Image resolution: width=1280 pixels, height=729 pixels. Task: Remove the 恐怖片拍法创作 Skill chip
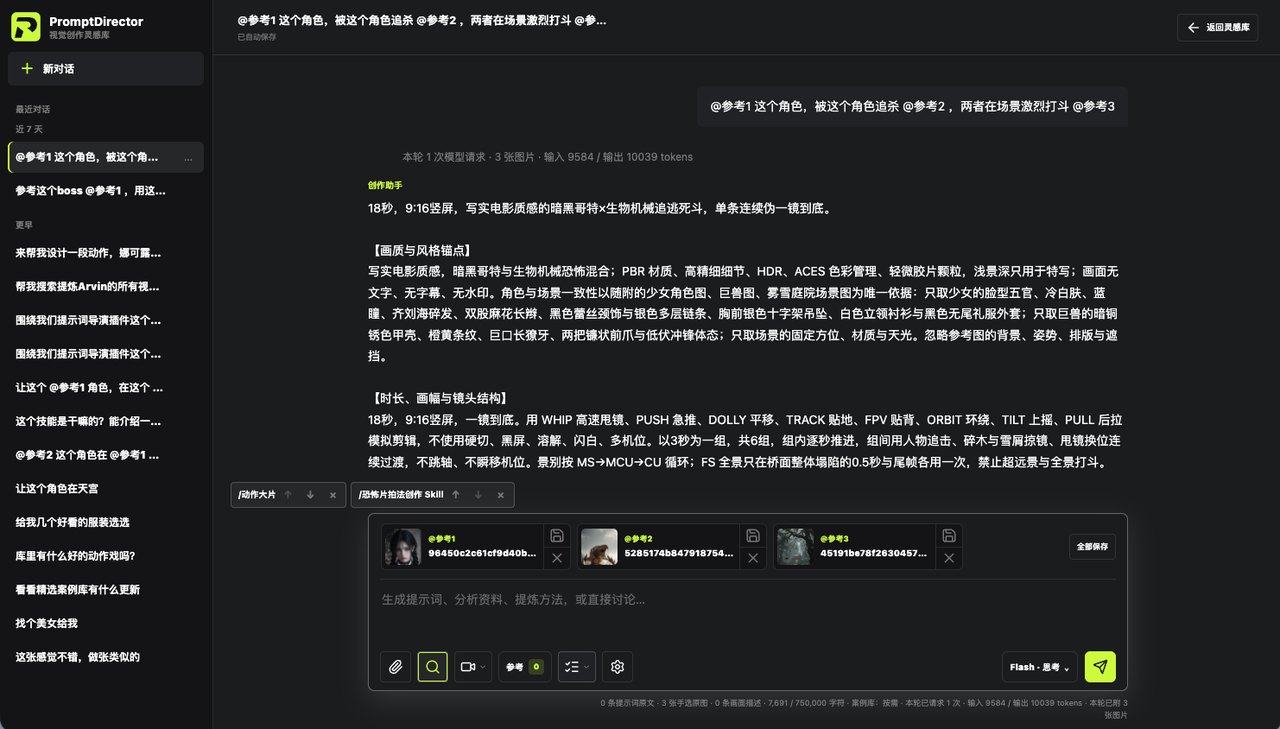(x=501, y=495)
